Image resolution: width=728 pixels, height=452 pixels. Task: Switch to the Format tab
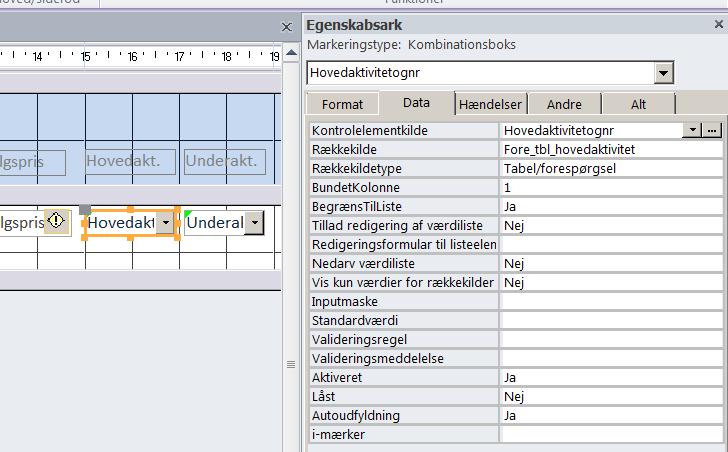(342, 104)
